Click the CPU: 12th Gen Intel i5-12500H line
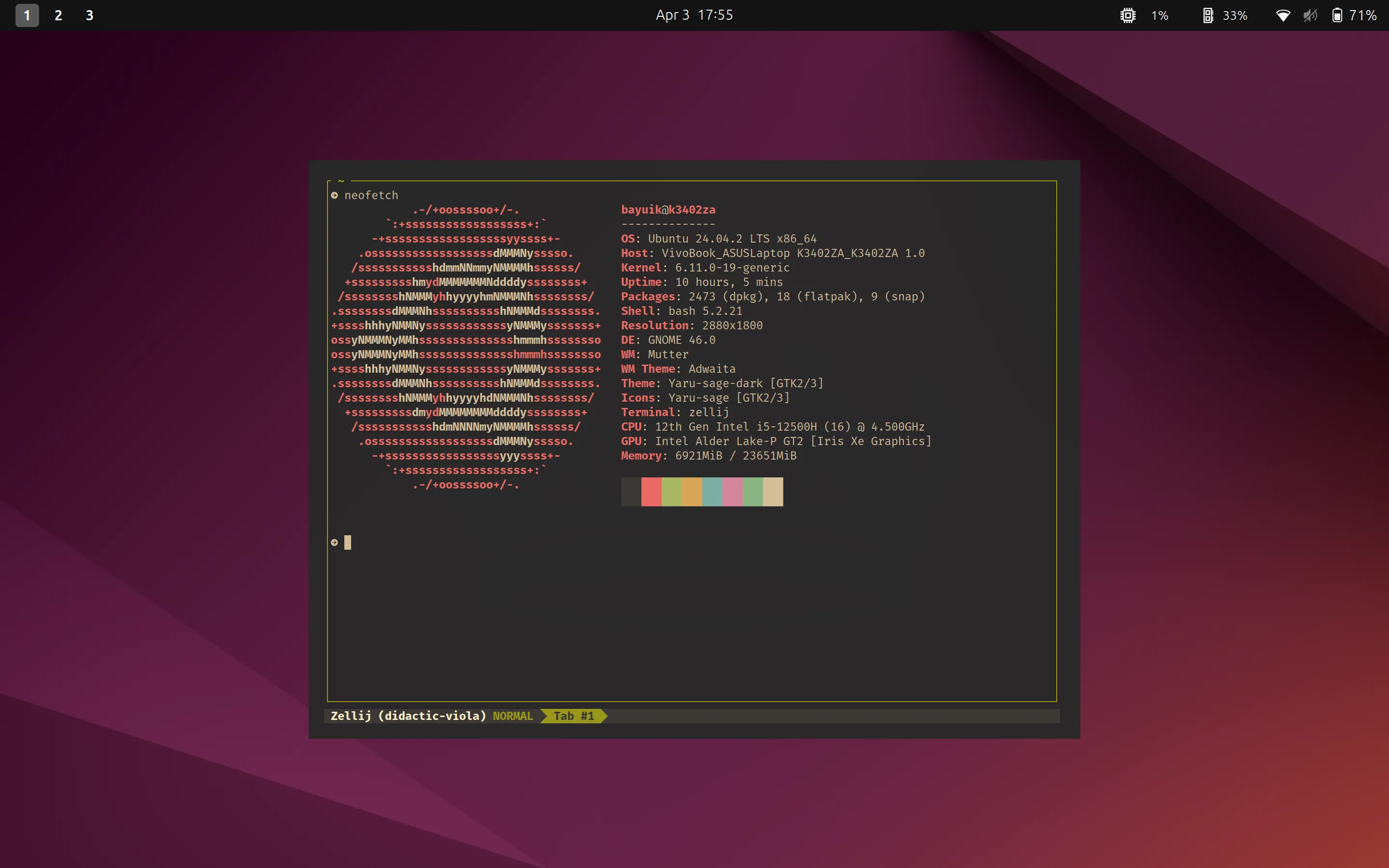The image size is (1389, 868). pyautogui.click(x=773, y=427)
